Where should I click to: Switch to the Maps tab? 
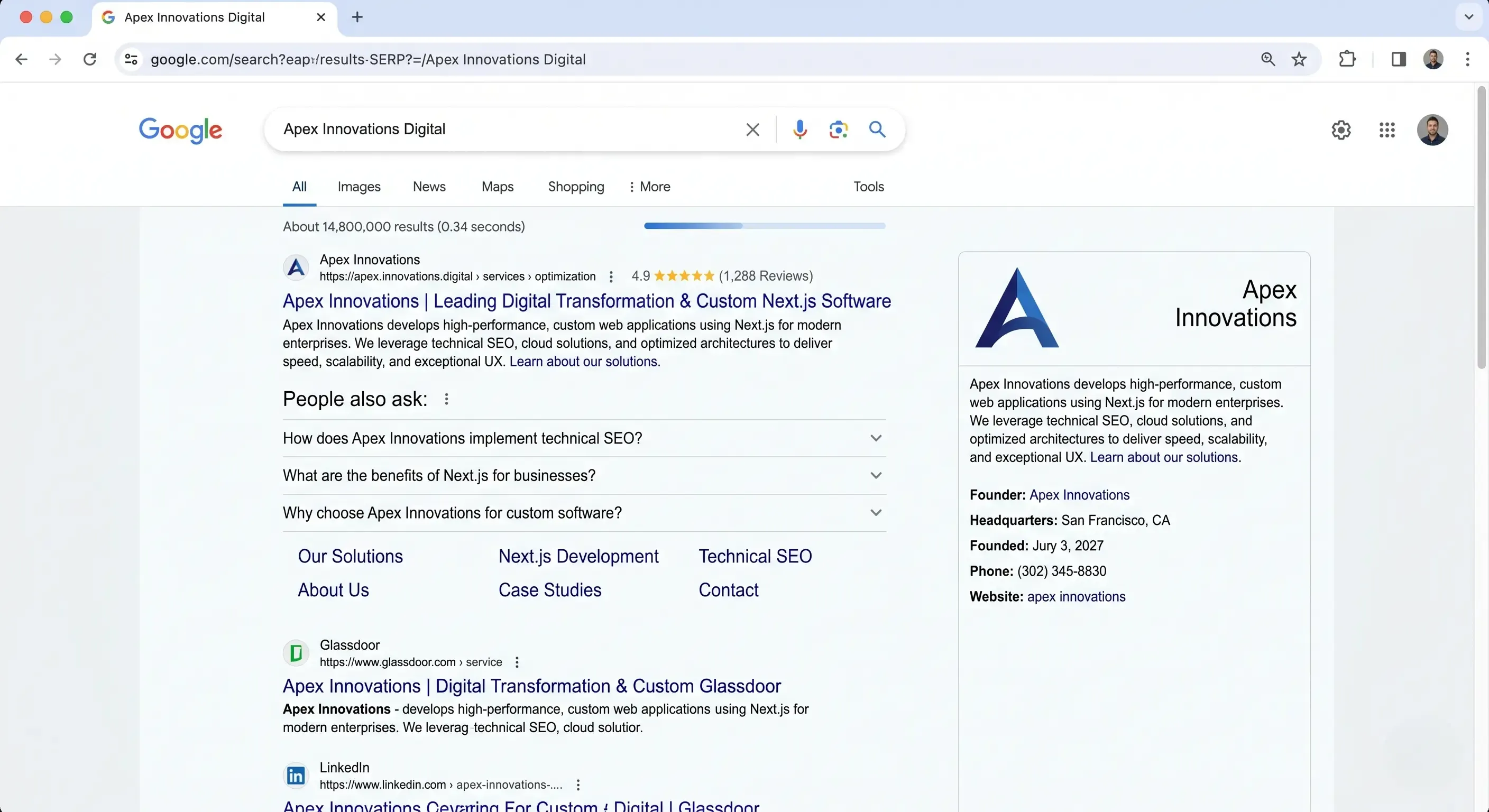[498, 187]
